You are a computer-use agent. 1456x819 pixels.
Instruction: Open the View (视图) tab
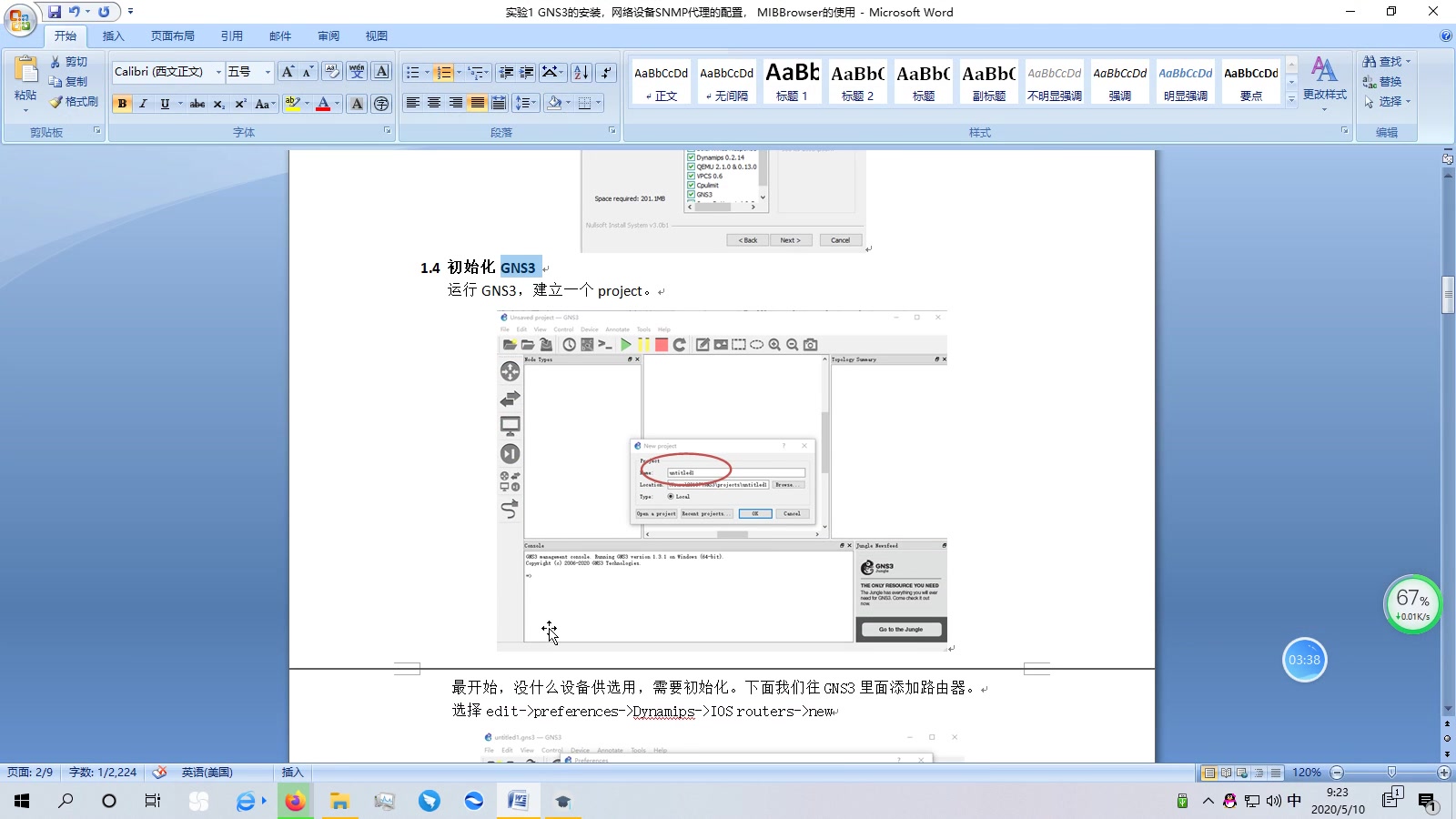coord(377,36)
